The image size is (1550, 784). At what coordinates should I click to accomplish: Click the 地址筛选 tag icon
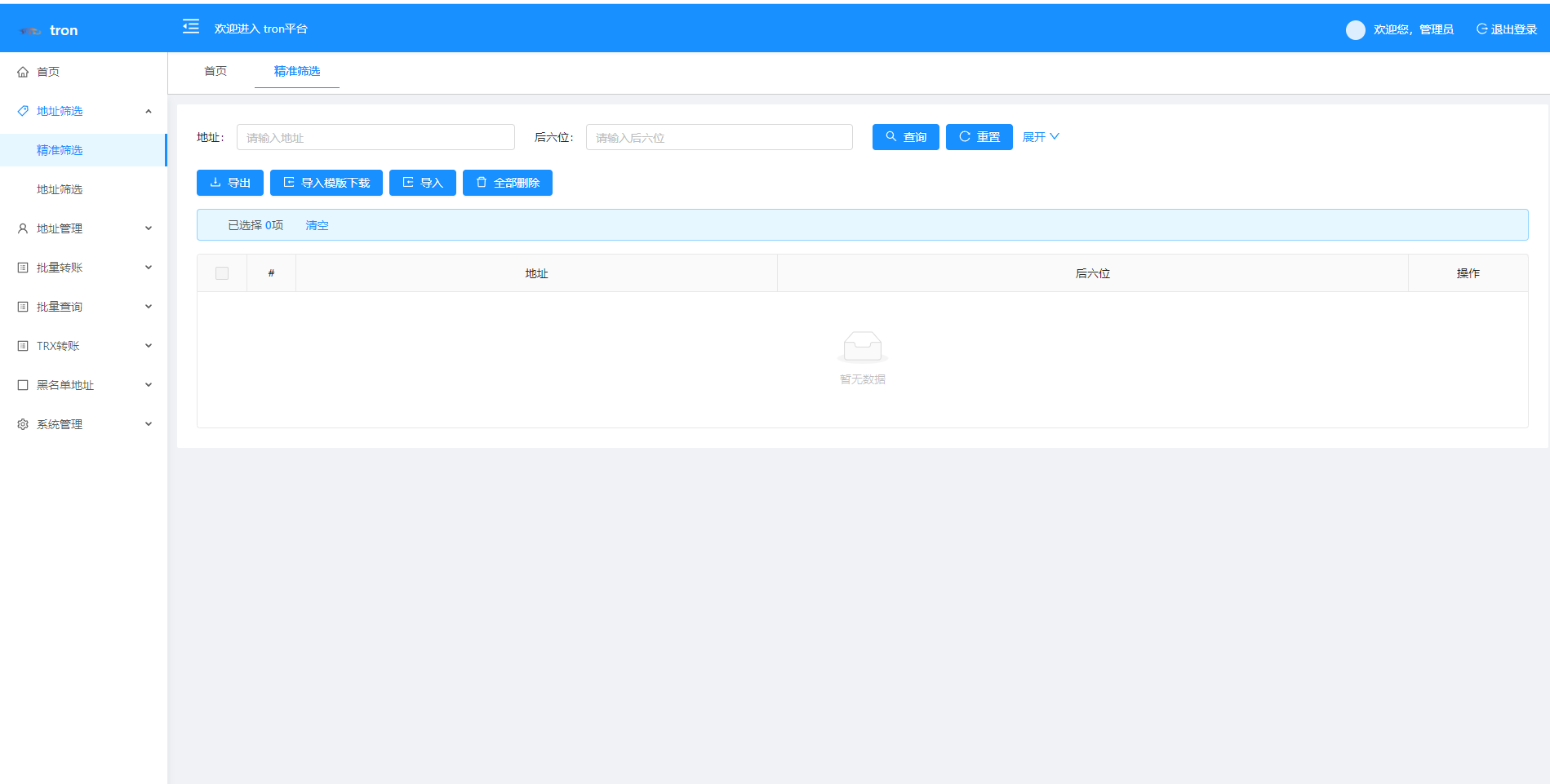pos(23,111)
